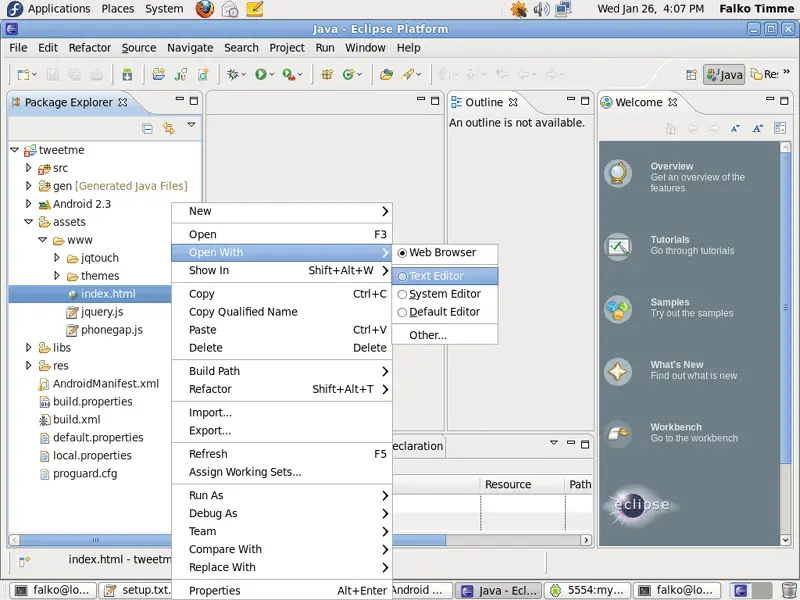Click the volume speaker icon
Viewport: 800px width, 600px height.
point(541,9)
